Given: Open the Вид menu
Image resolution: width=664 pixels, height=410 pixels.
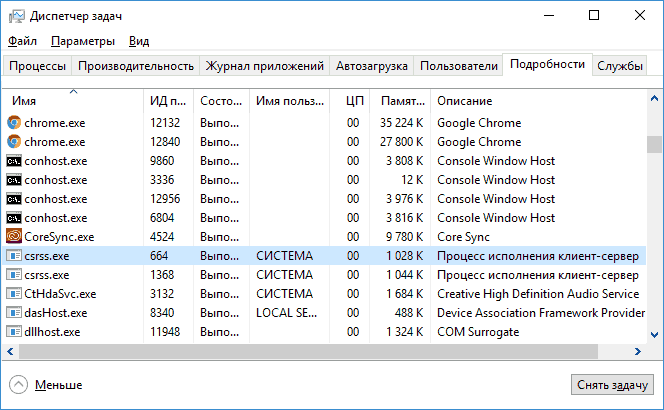Looking at the screenshot, I should [x=139, y=41].
